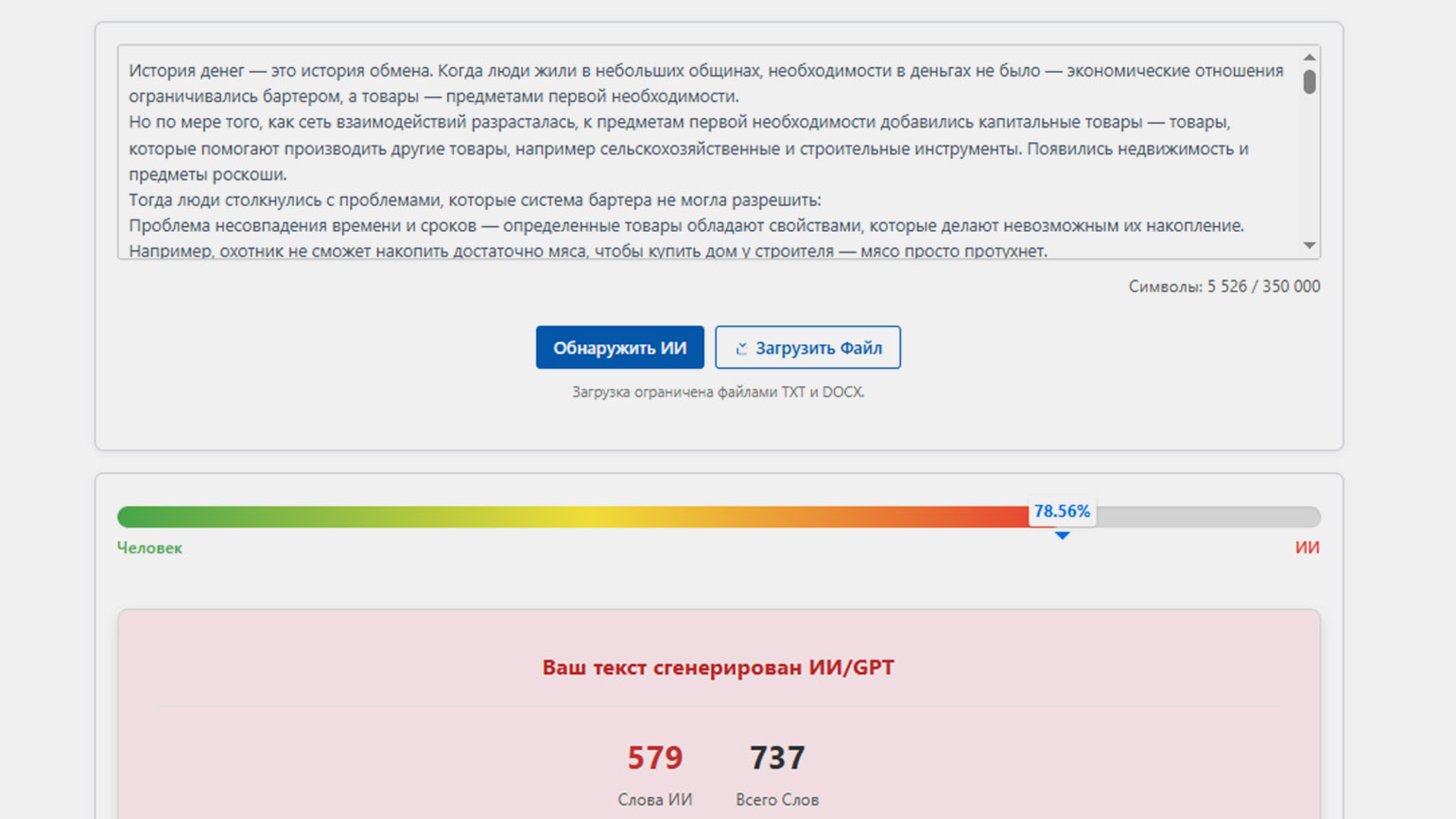Click the scrollbar thumb in the text box
The height and width of the screenshot is (819, 1456).
coord(1309,82)
